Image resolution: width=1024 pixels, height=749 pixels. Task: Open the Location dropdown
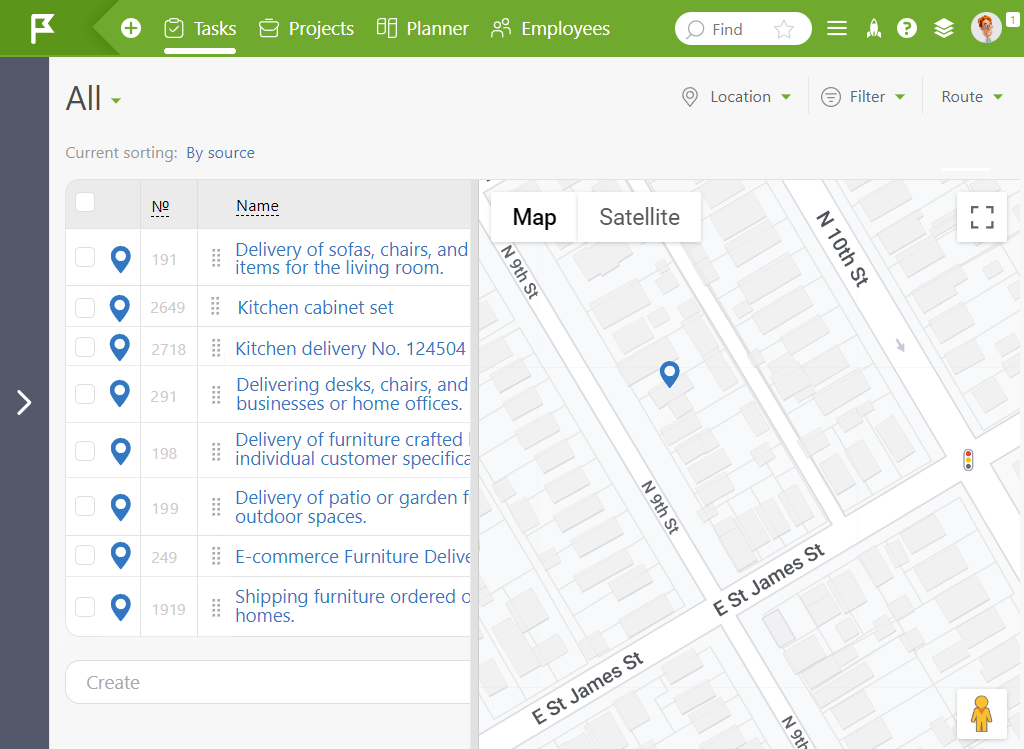tap(736, 97)
